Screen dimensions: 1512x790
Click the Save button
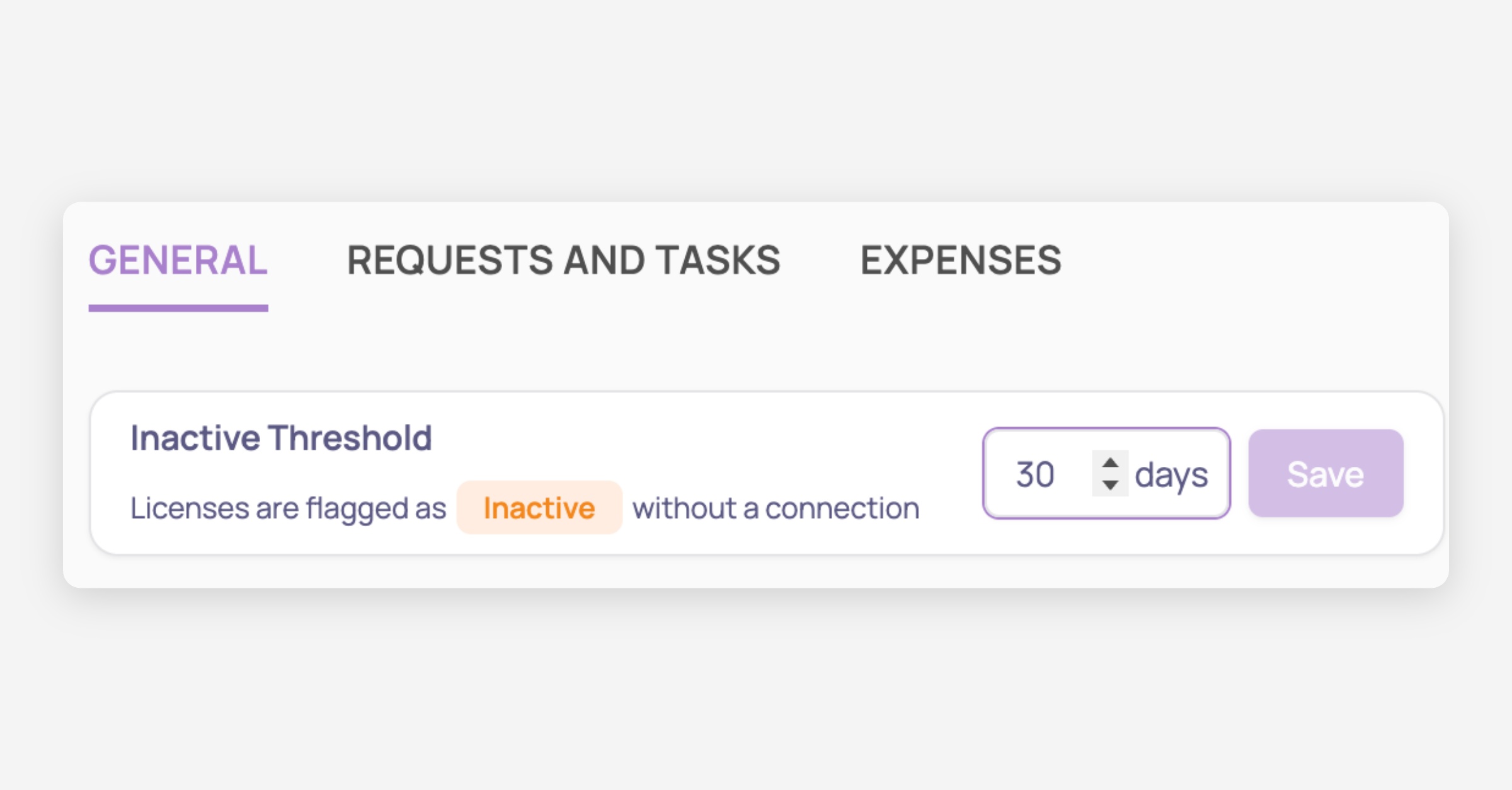tap(1326, 474)
